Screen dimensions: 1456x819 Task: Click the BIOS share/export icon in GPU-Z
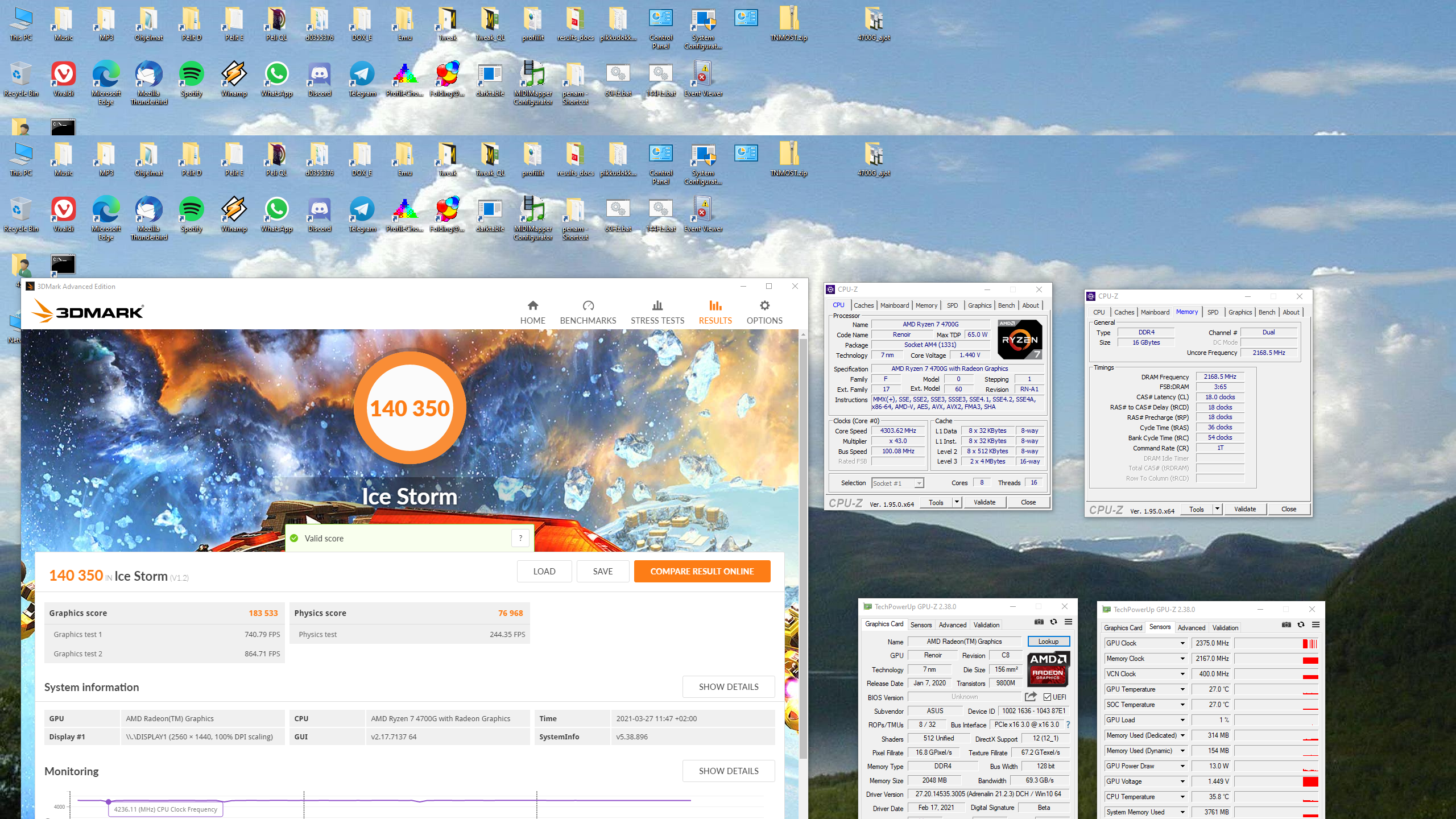pos(1031,697)
